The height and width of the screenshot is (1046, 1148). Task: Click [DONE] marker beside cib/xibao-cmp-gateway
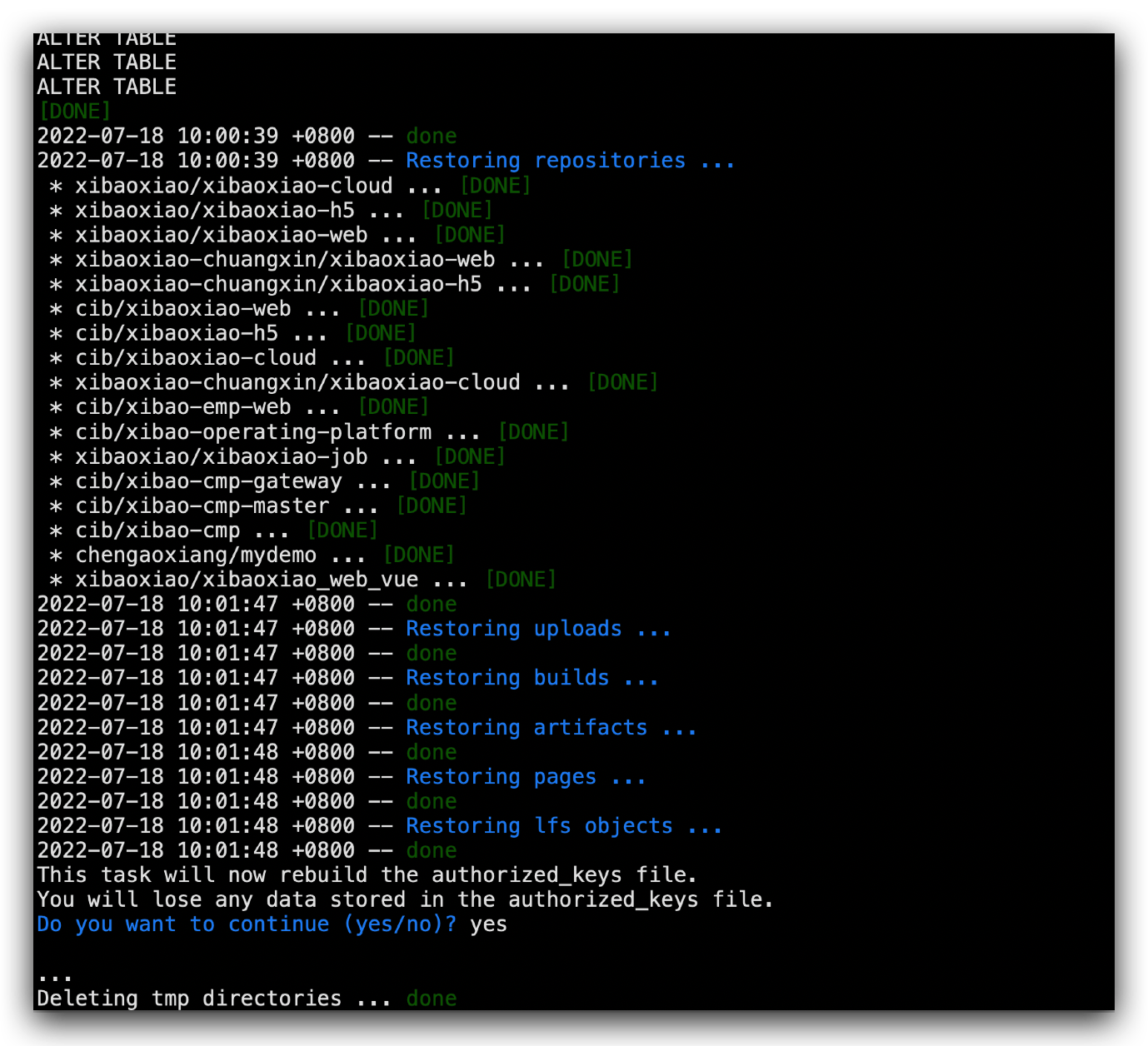click(445, 481)
